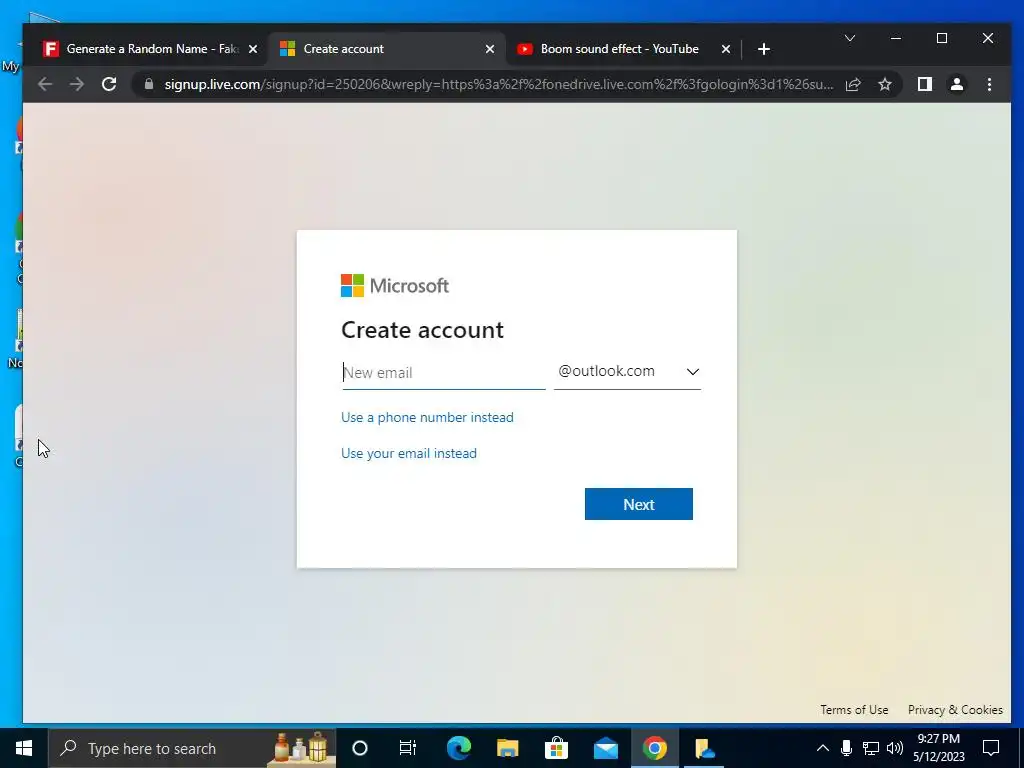Open the clock and date flyout
The image size is (1024, 768).
tap(938, 748)
